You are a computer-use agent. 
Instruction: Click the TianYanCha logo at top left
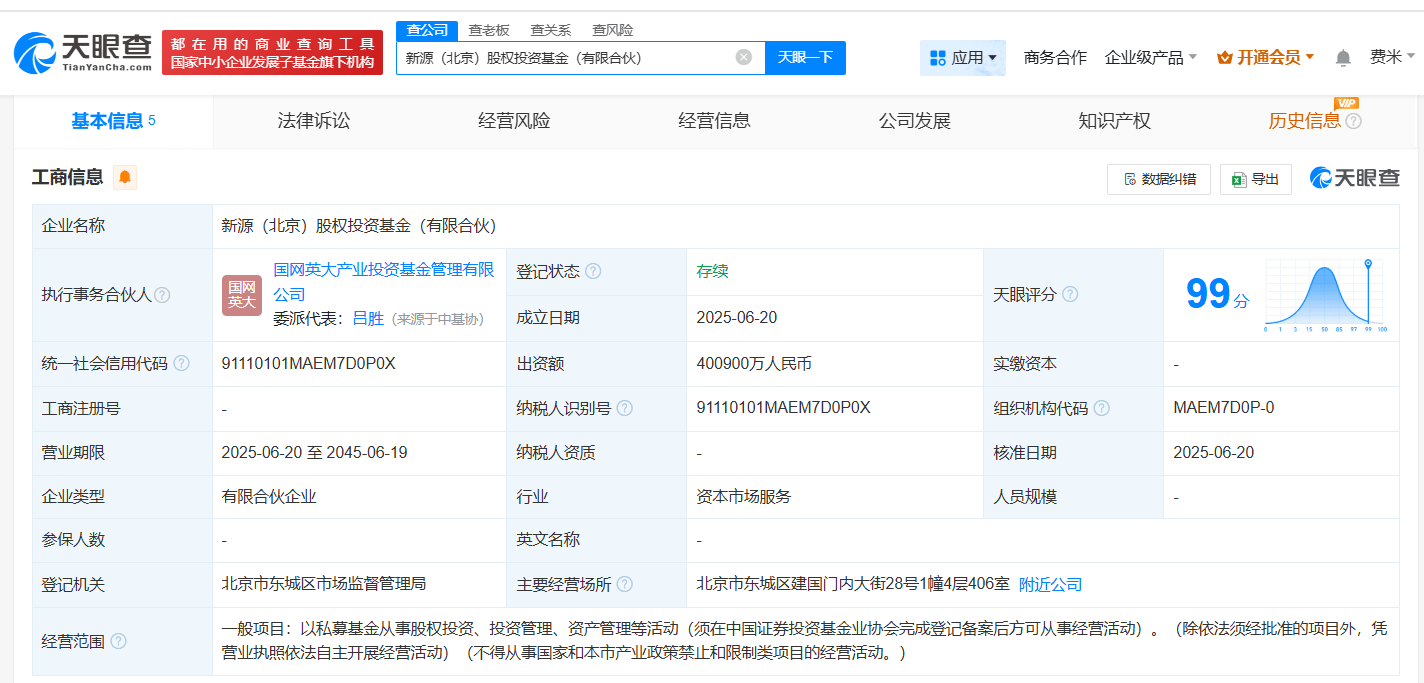[84, 52]
